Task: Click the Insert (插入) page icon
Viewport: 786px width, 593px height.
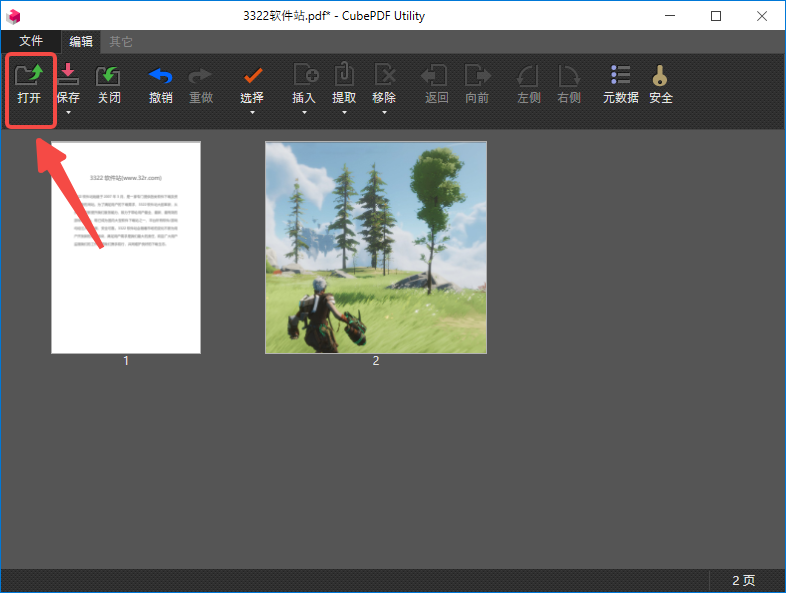Action: click(306, 75)
